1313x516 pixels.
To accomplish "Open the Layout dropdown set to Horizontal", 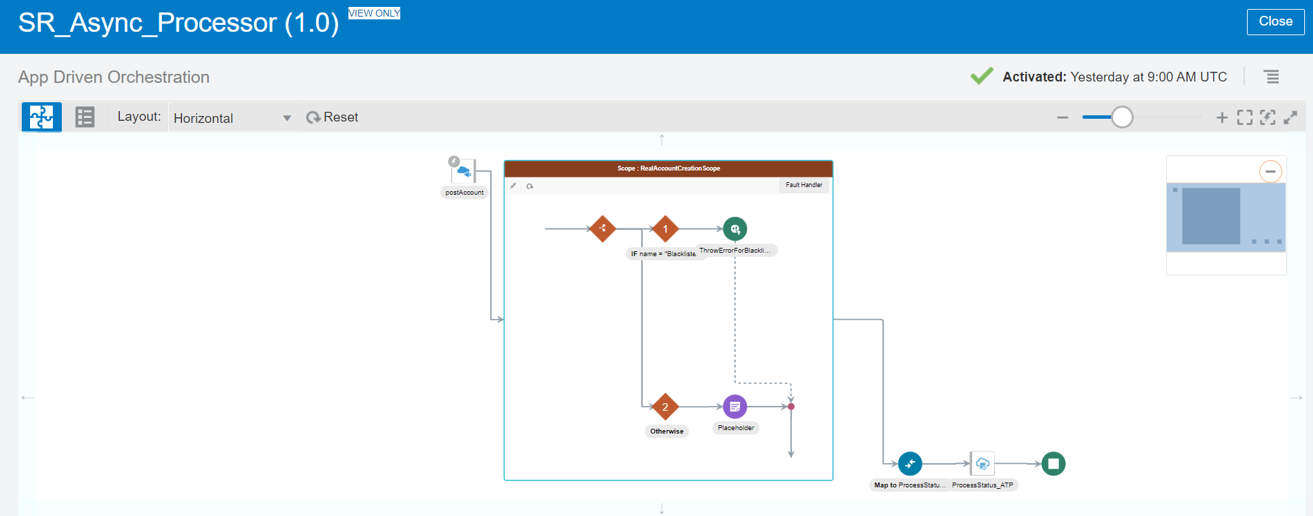I will click(x=232, y=118).
